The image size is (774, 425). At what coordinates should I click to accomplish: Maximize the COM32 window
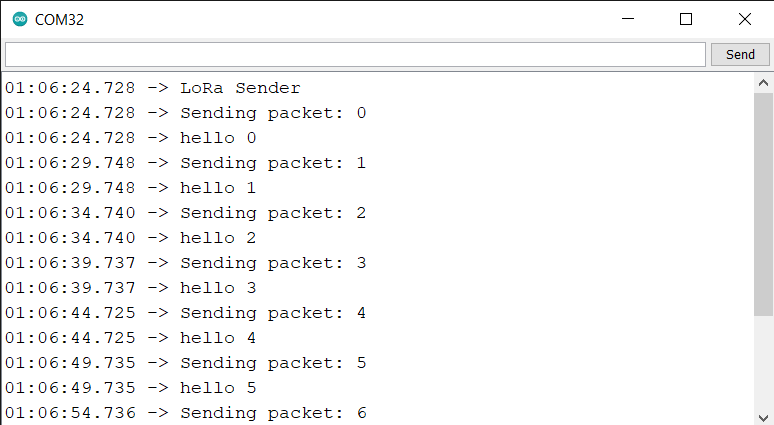[x=686, y=19]
